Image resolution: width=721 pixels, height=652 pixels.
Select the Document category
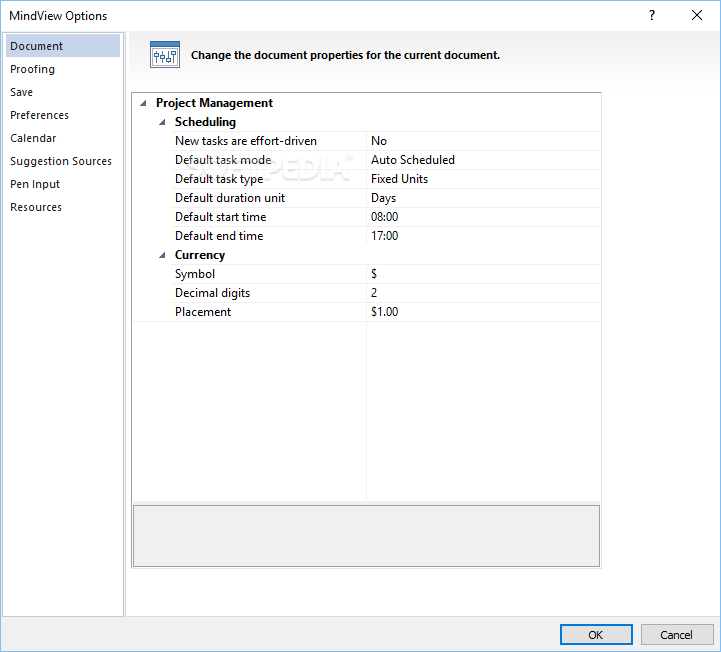(x=63, y=46)
